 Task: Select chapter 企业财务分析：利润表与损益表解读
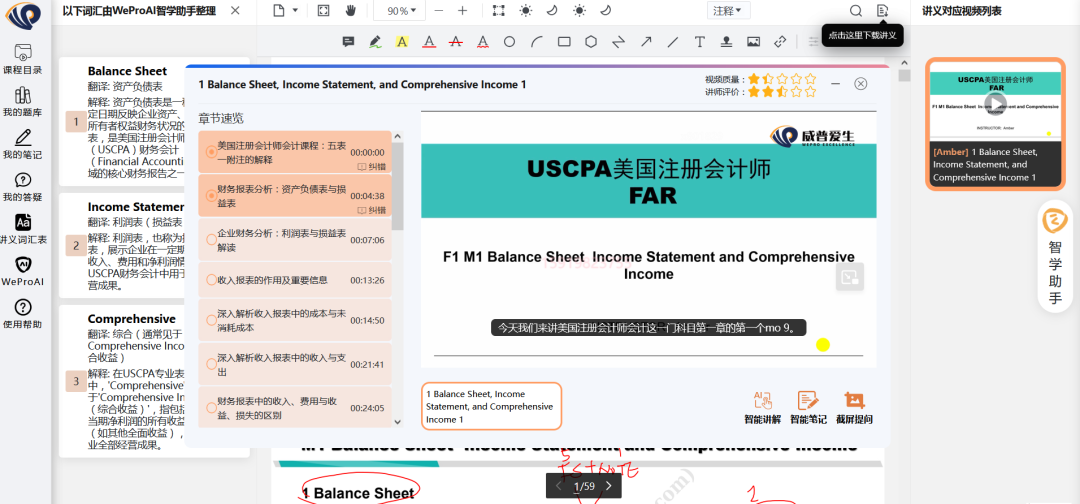click(294, 240)
